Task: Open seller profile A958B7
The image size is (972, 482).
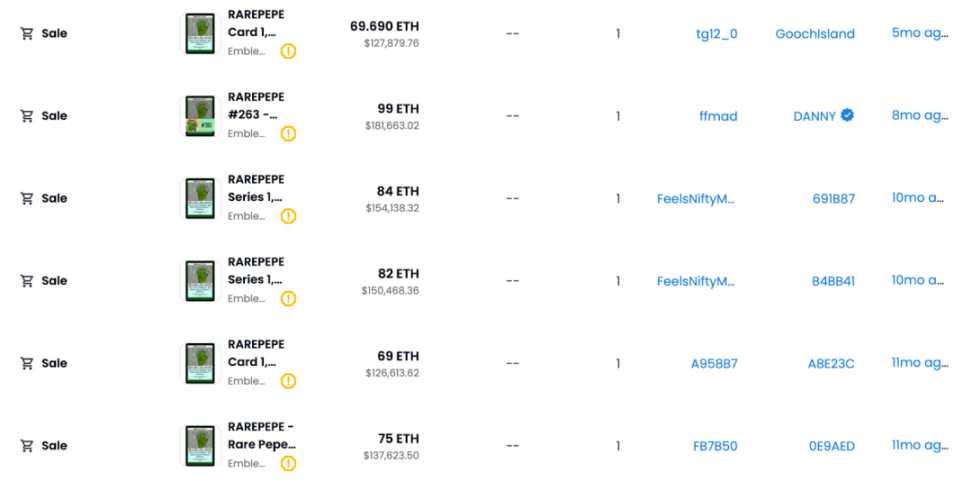Action: pyautogui.click(x=714, y=364)
